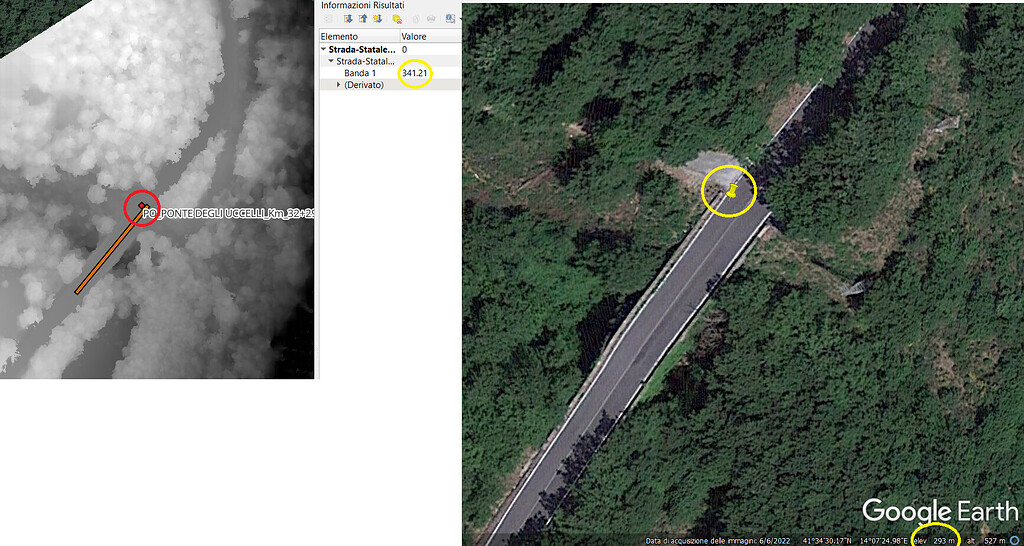Click the greyed-out first icon in results toolbar

click(x=329, y=19)
